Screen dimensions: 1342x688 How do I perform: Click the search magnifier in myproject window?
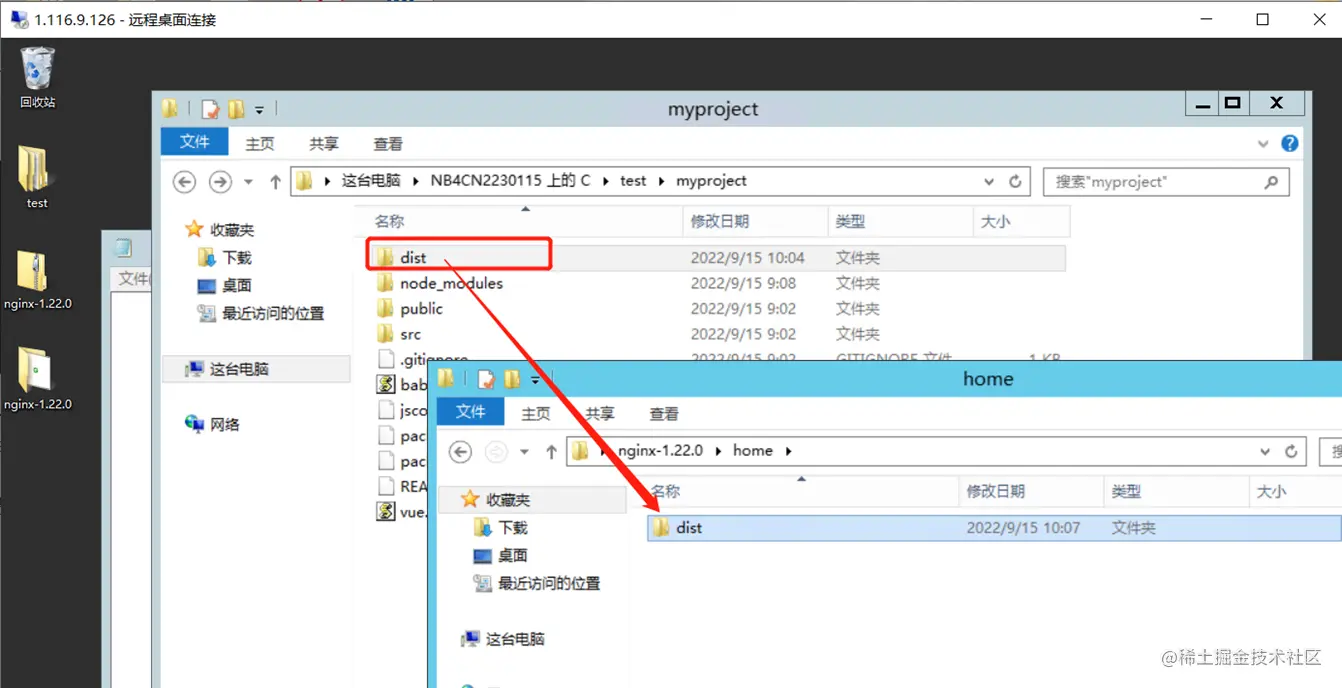[x=1271, y=182]
